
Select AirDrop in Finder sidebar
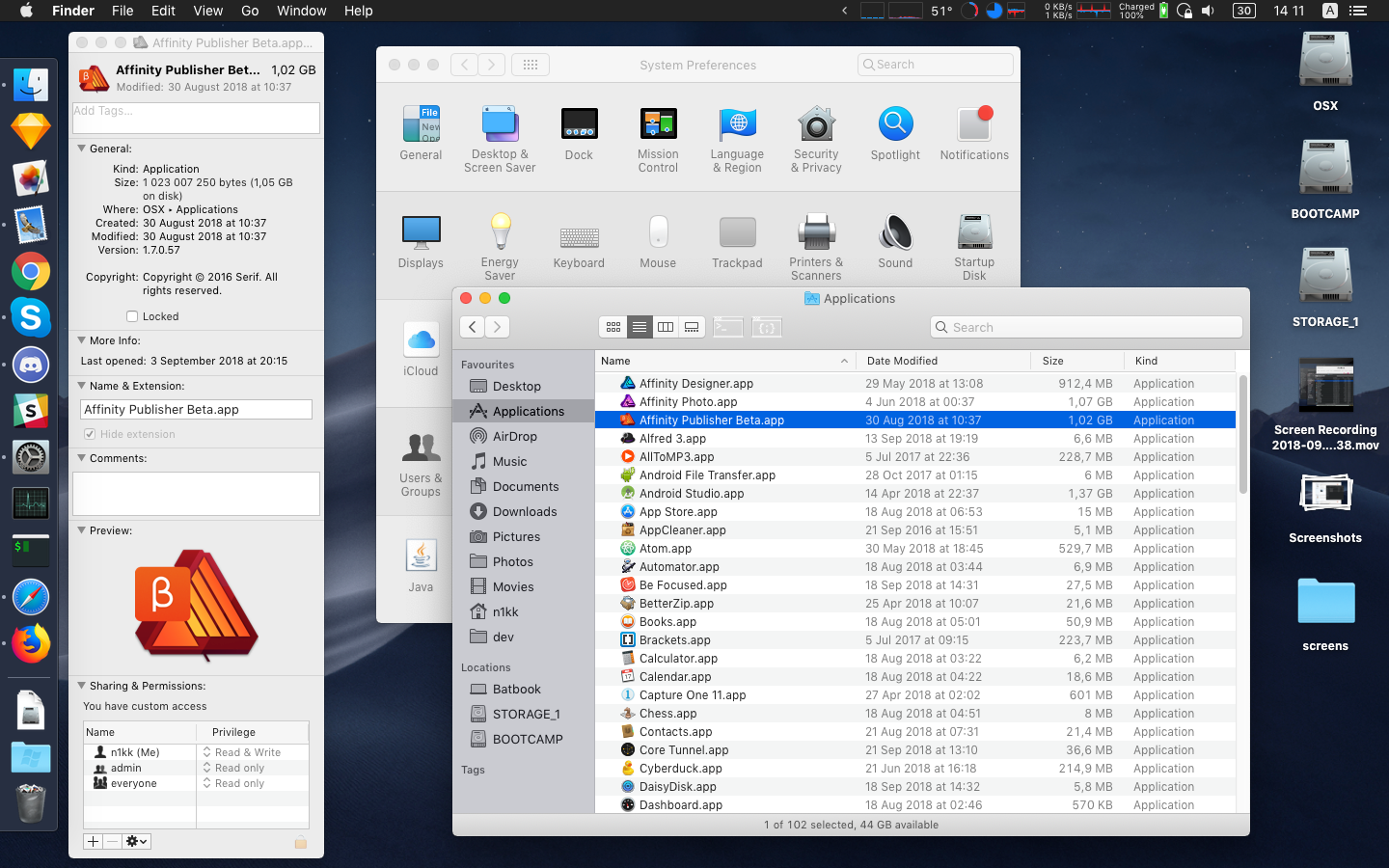pyautogui.click(x=524, y=436)
